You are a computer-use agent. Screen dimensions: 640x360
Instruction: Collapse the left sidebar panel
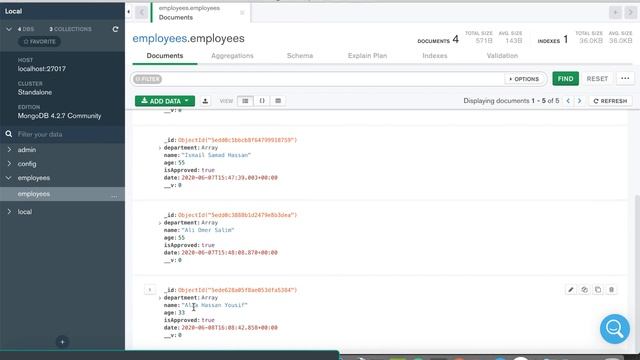point(129,12)
